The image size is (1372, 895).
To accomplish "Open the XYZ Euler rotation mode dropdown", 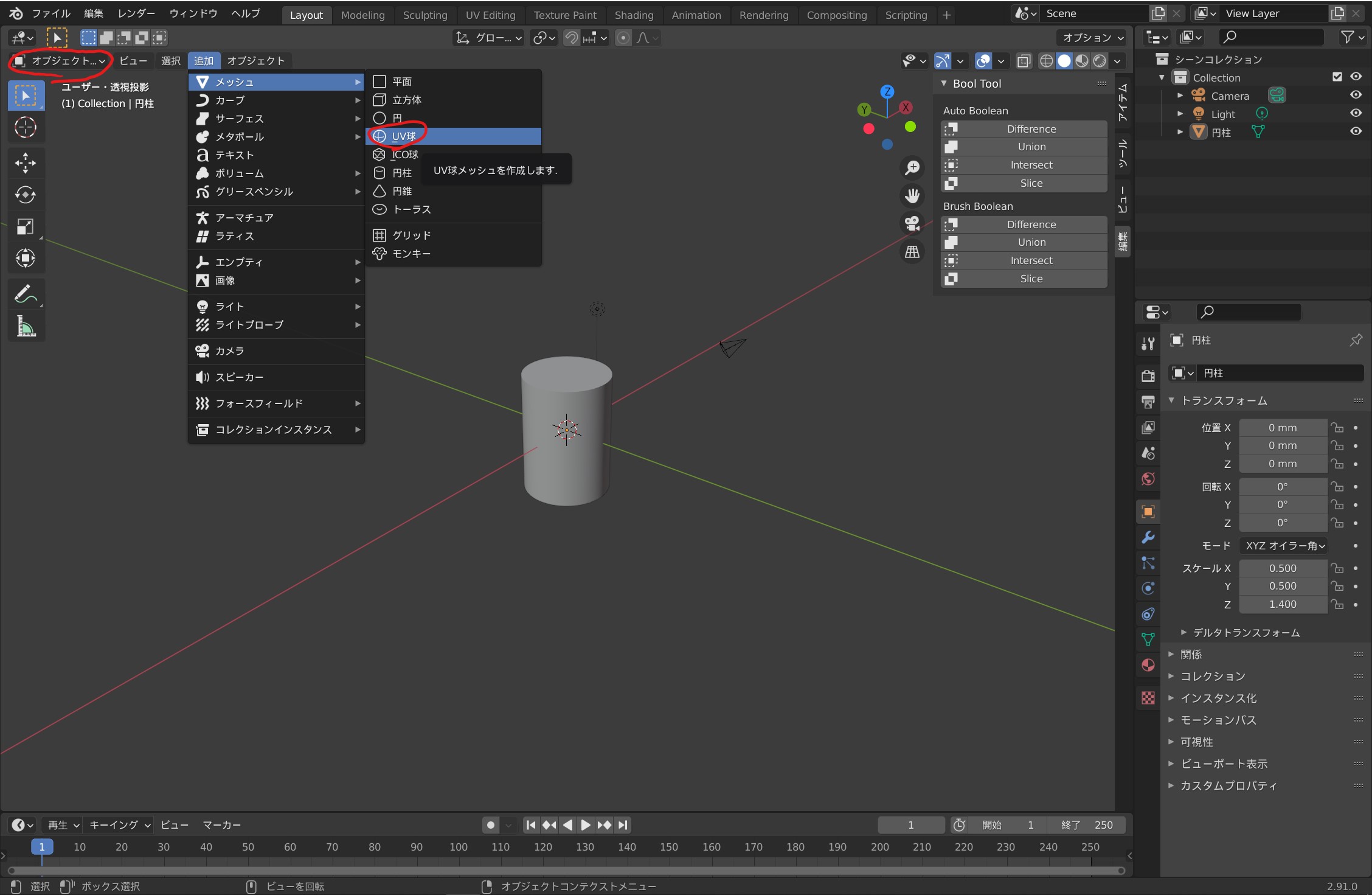I will [x=1284, y=546].
